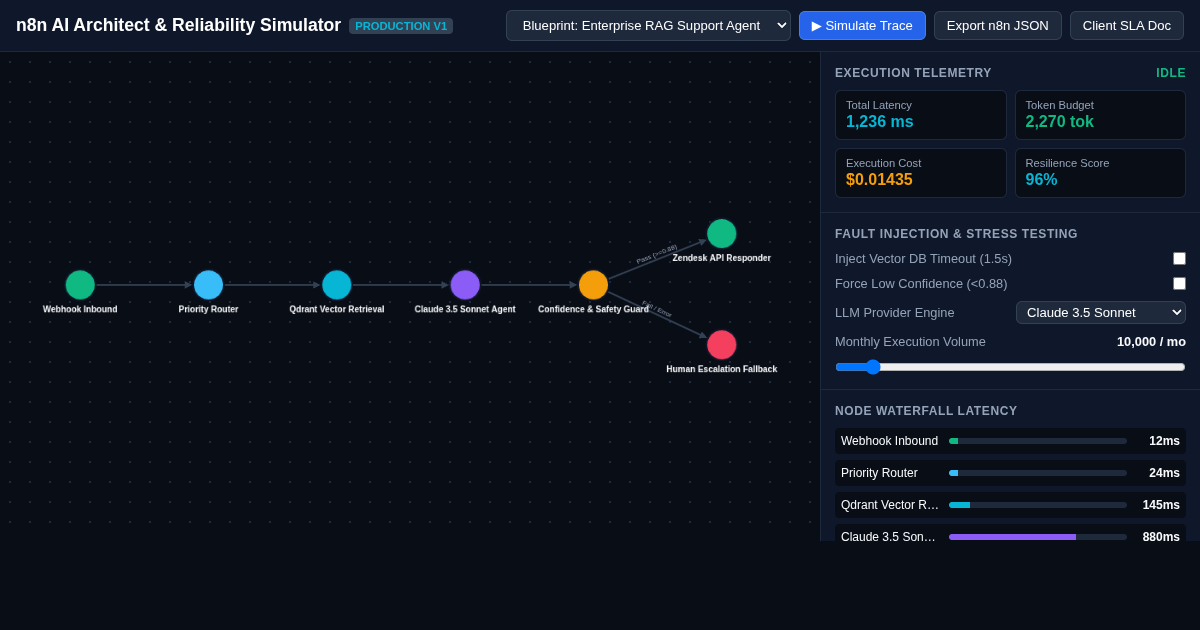Adjust the Monthly Execution Volume slider
Screen dimensions: 1200x630
click(1010, 367)
